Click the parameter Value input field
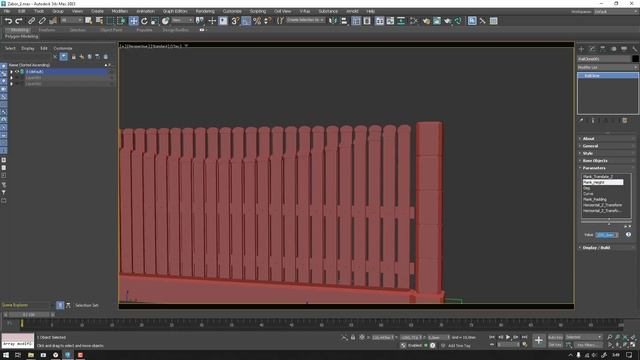 [607, 235]
